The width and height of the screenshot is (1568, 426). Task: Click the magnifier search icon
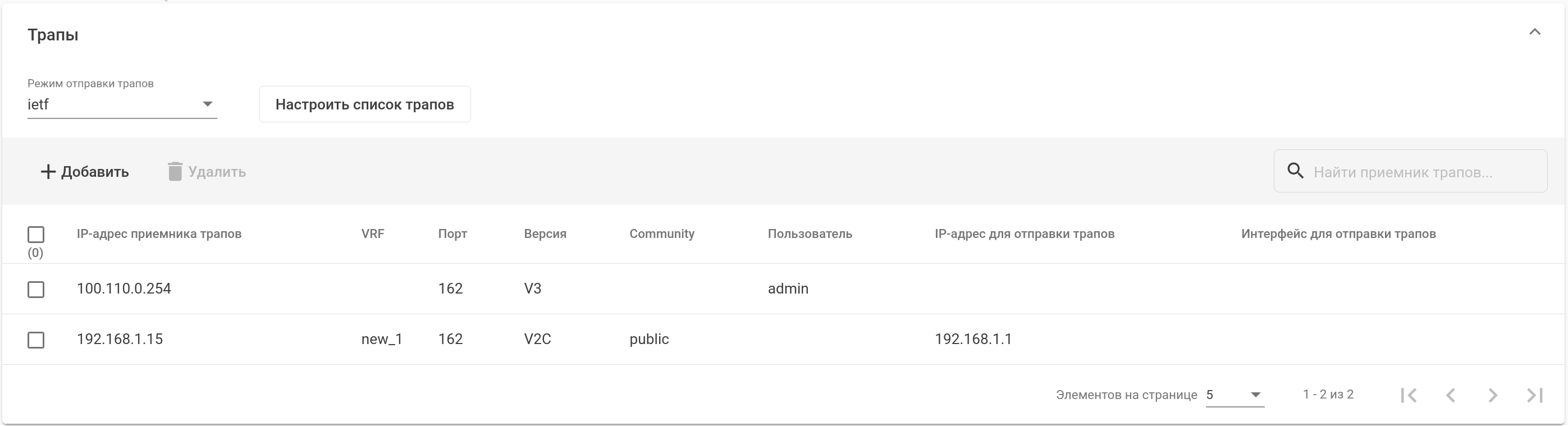click(1295, 172)
